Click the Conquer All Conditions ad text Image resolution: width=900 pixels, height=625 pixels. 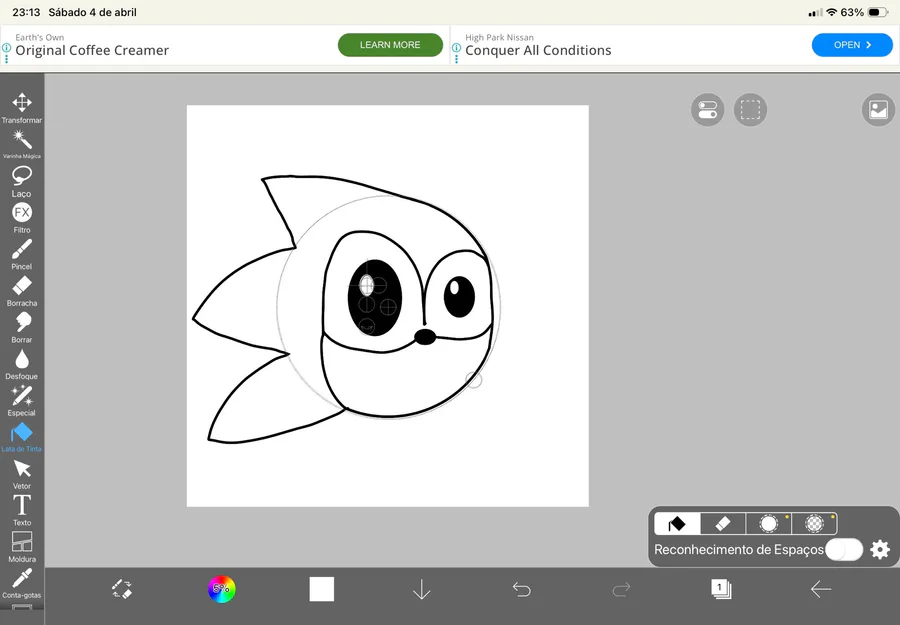(538, 51)
